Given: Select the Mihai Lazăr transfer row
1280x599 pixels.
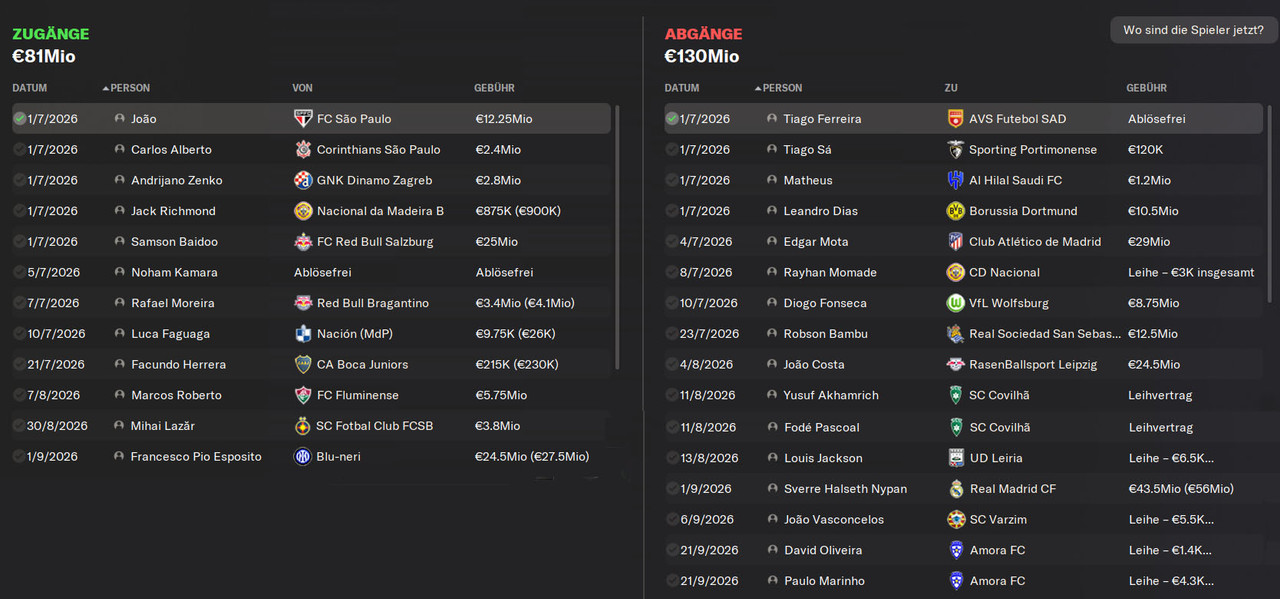Looking at the screenshot, I should coord(311,426).
